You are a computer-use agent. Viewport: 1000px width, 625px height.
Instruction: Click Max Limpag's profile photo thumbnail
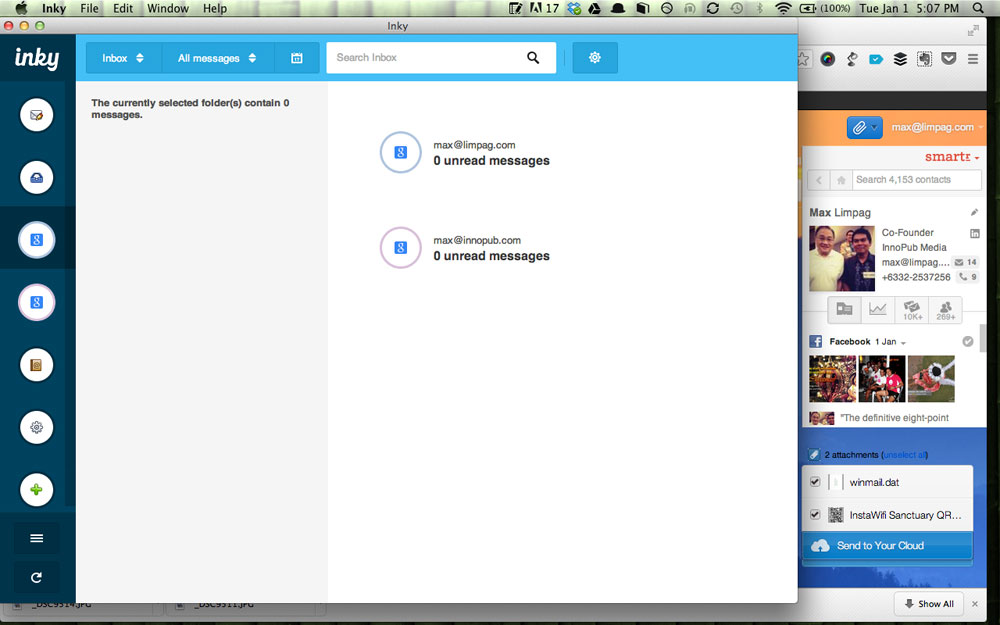tap(842, 258)
